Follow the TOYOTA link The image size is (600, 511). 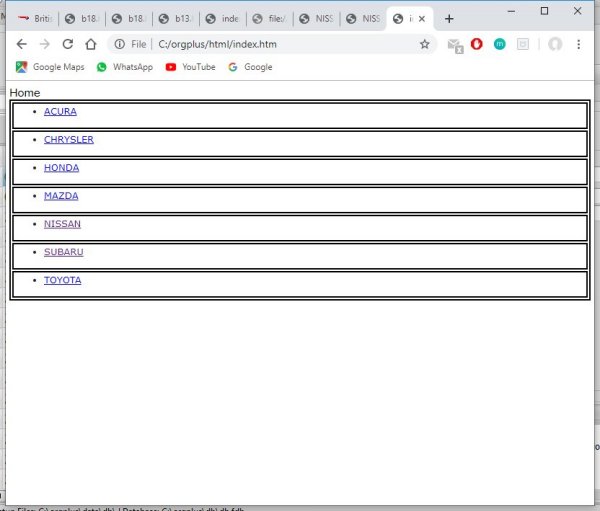tap(62, 280)
